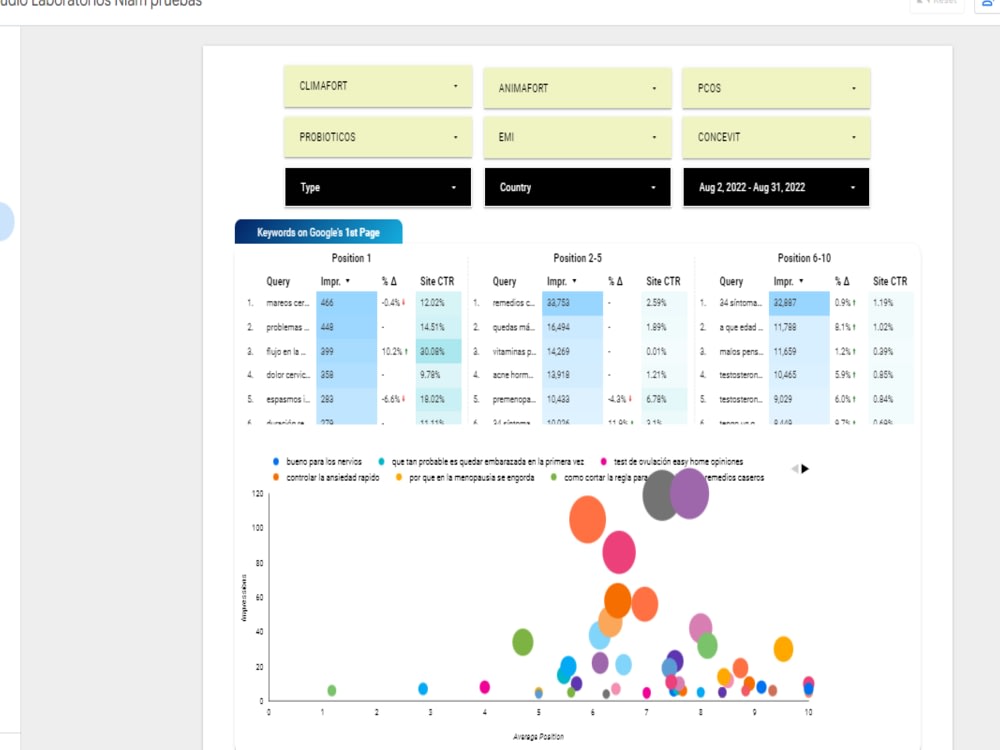Click the 30.08% Site CTR cell
This screenshot has height=750, width=1000.
coord(438,351)
